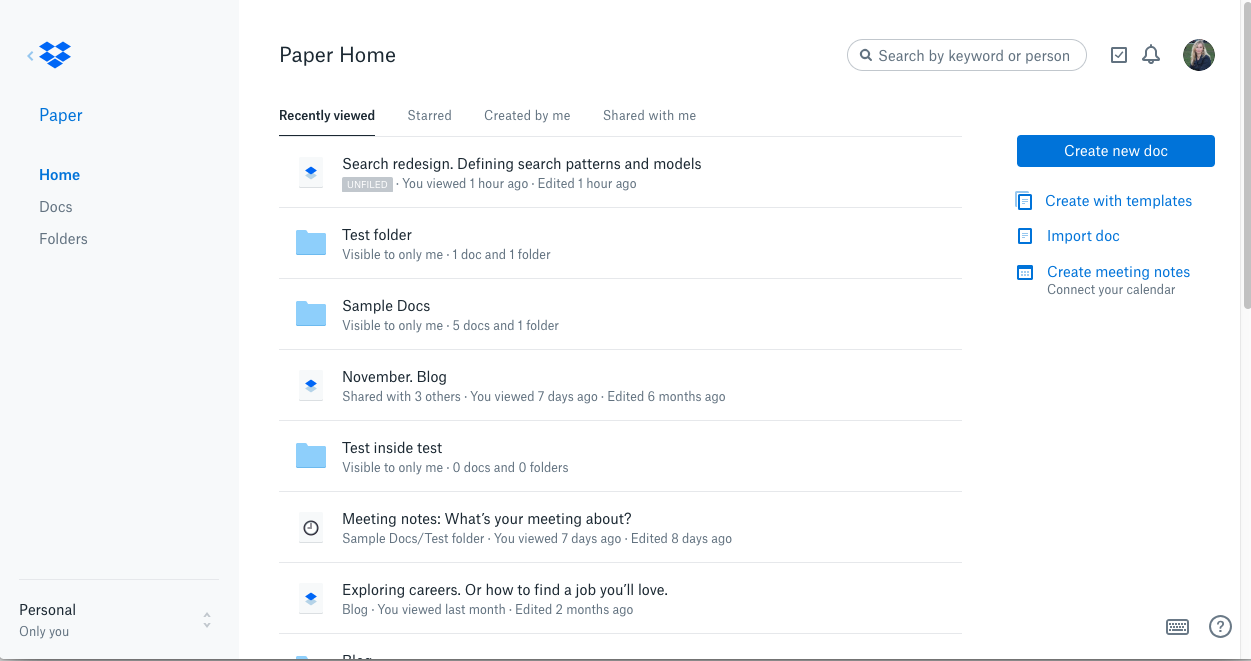Click the 'Only you' label
This screenshot has height=661, width=1251.
pos(44,632)
